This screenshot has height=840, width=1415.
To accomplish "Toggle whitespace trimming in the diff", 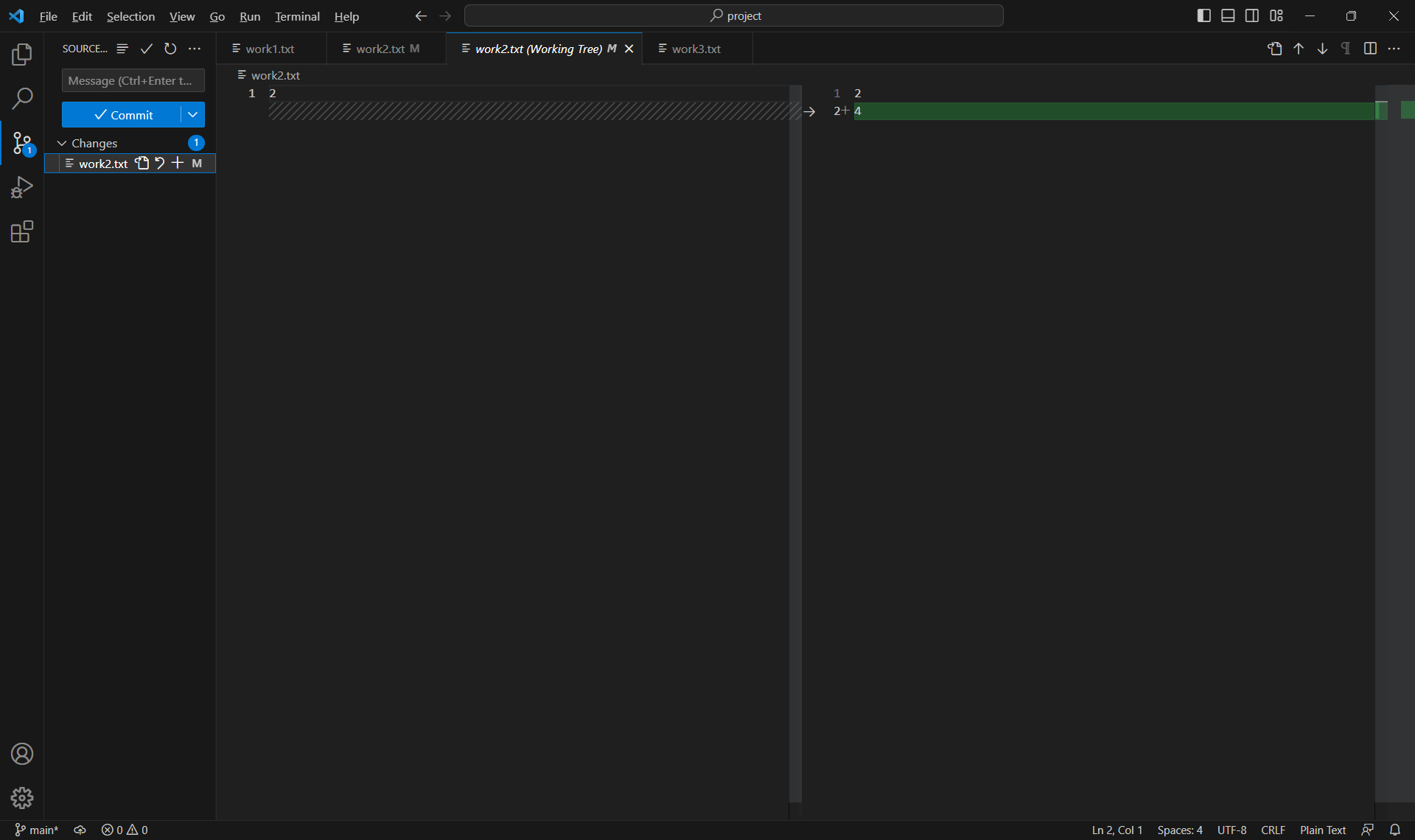I will coord(1346,49).
